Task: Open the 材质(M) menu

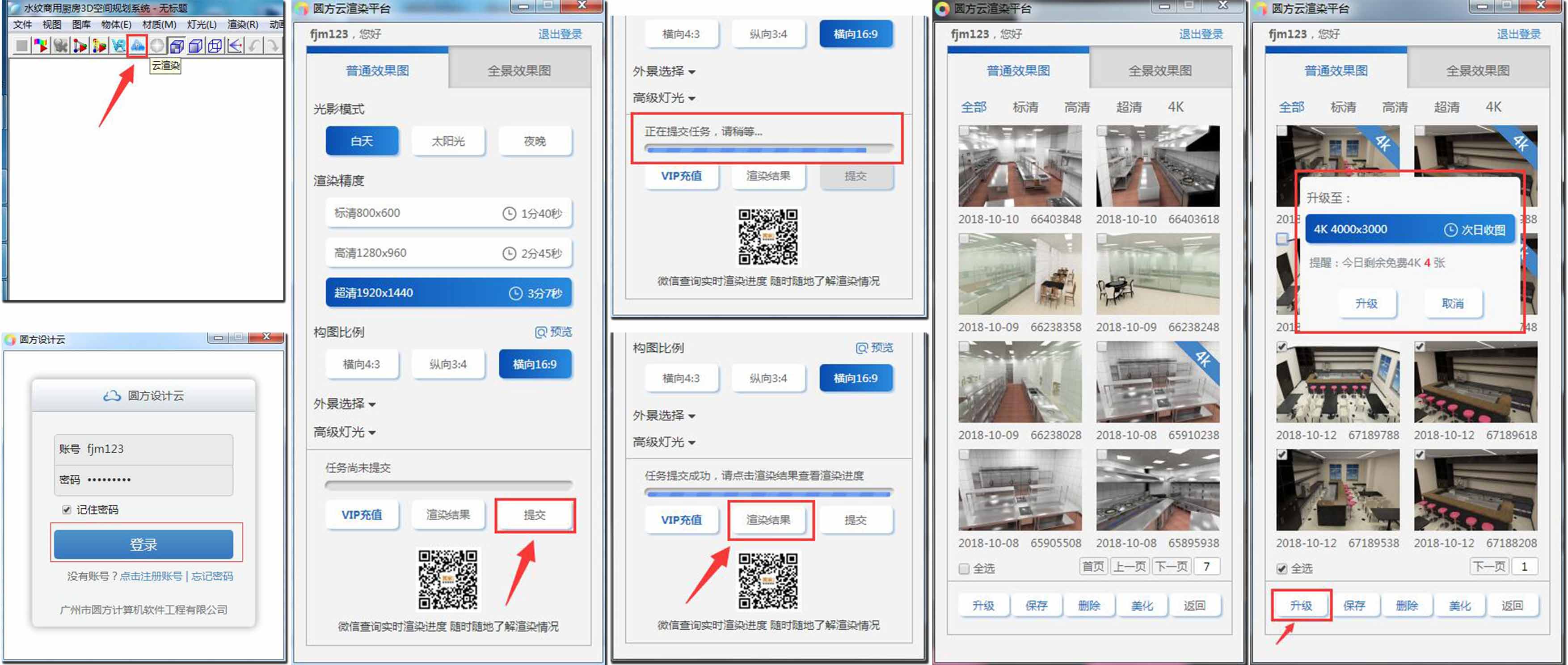Action: [159, 24]
